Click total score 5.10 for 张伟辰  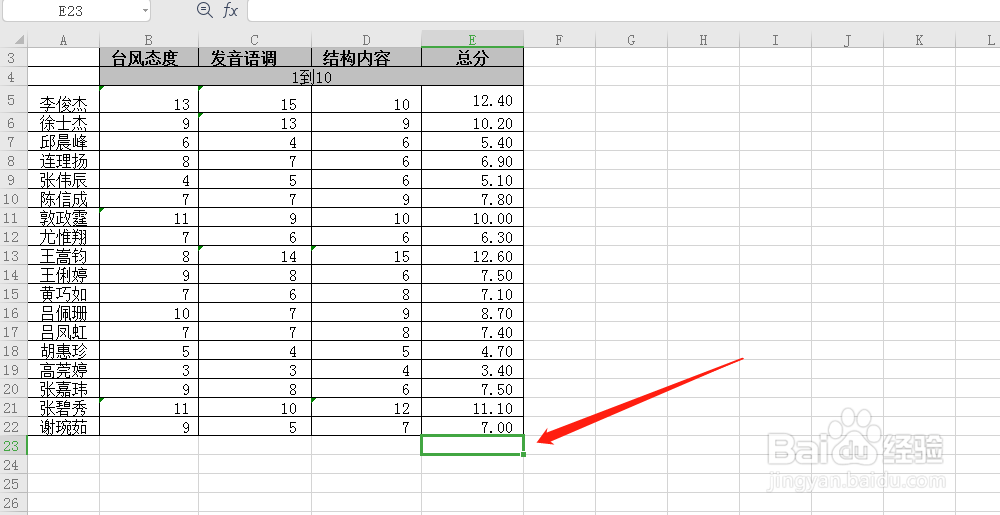473,180
